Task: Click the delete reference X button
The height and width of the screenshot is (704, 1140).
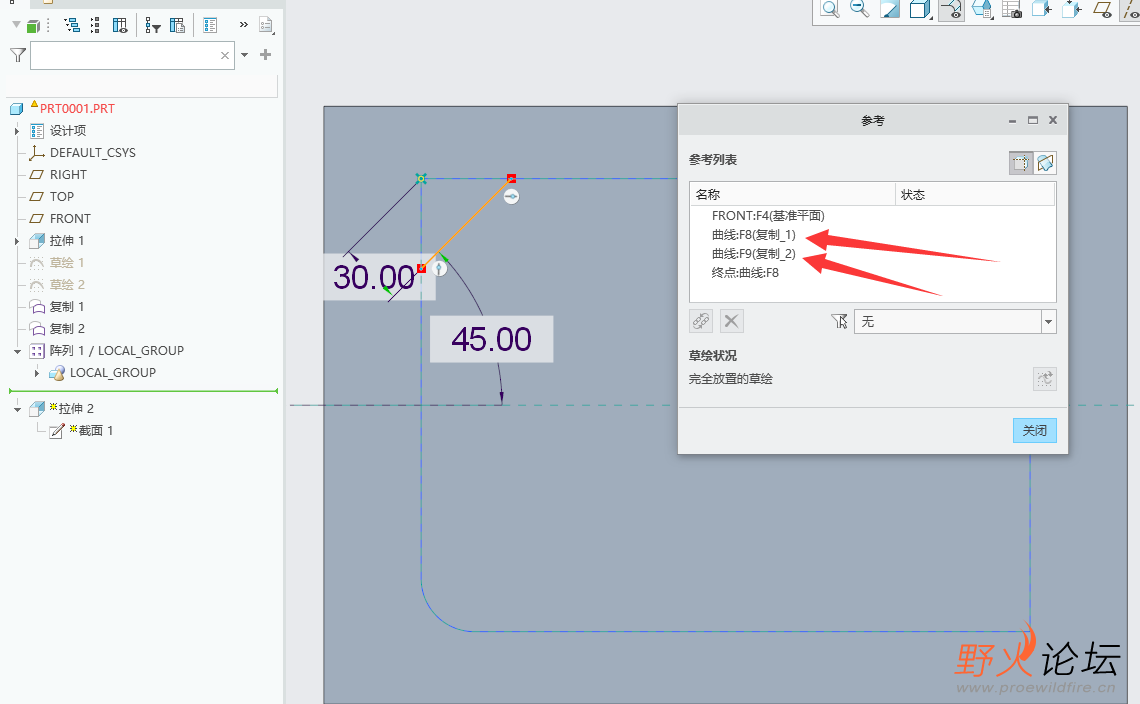Action: pyautogui.click(x=731, y=321)
